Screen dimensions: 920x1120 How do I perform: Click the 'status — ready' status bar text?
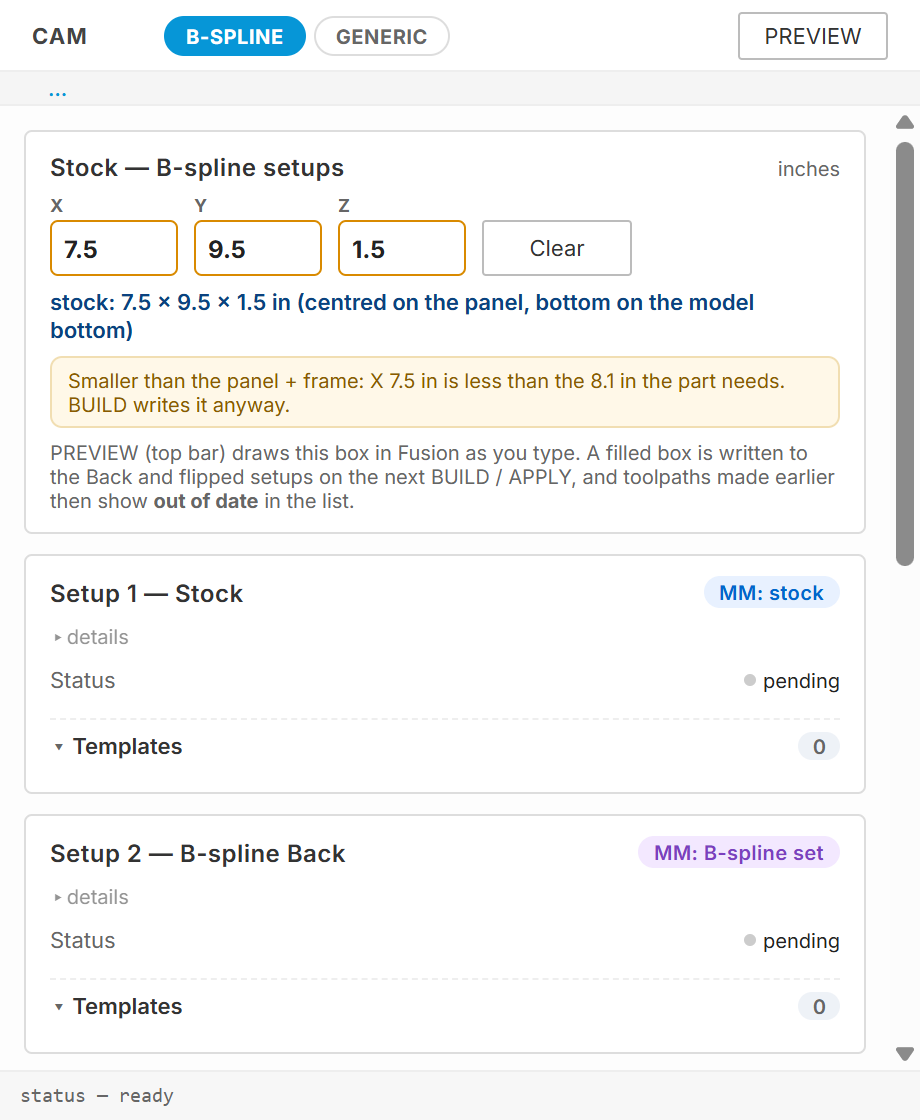[97, 1095]
